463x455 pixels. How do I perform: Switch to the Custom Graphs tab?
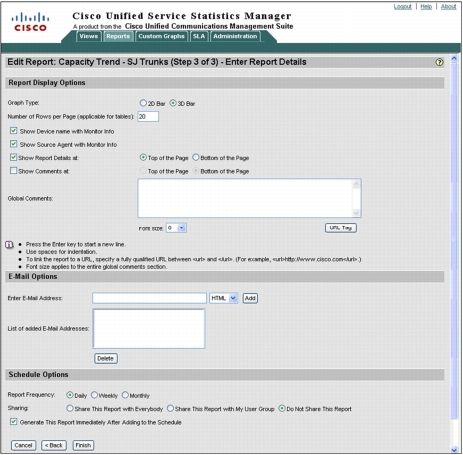(161, 36)
